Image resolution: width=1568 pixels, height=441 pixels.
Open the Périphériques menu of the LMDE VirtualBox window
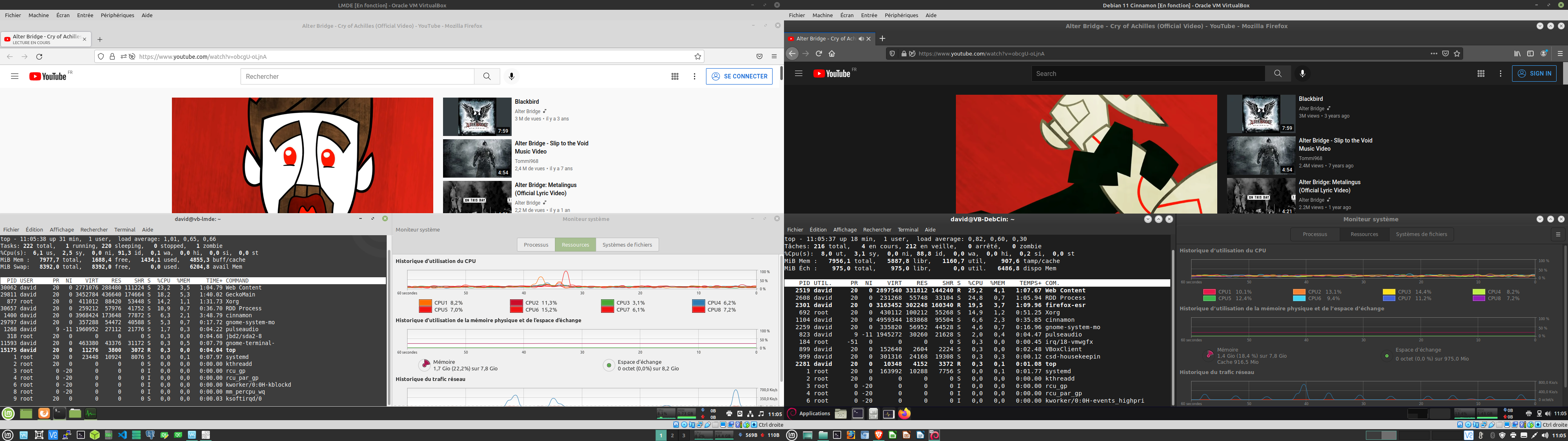(117, 15)
